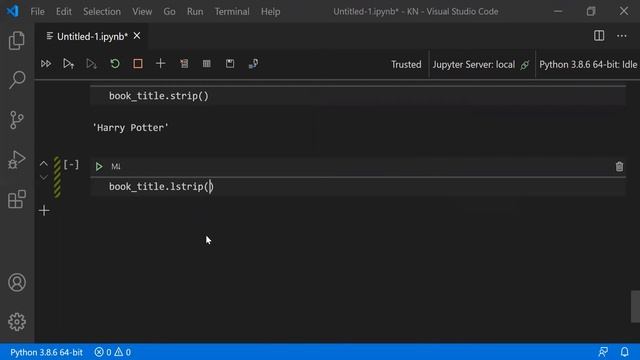Select the Python 3.8.6 64-bit: Idle kernel picker
Viewport: 640px width, 360px height.
[x=588, y=64]
